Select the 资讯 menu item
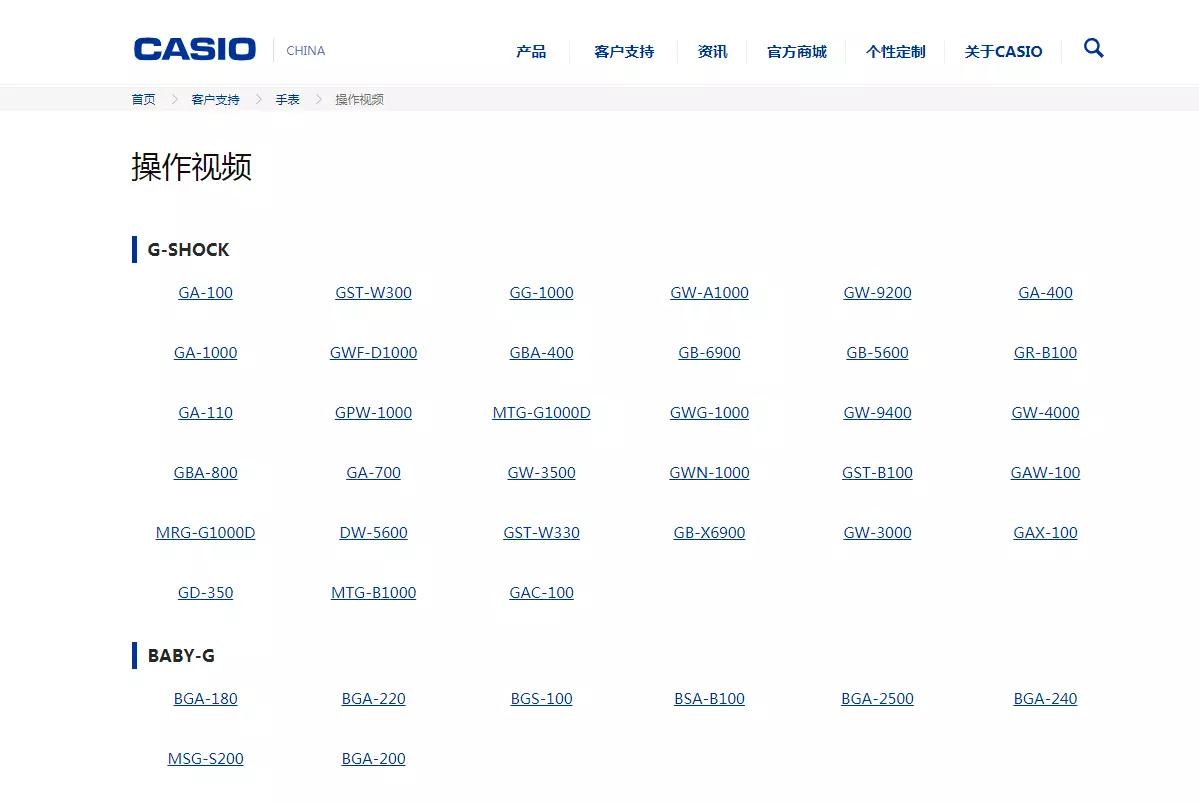Image resolution: width=1199 pixels, height=804 pixels. [x=712, y=51]
